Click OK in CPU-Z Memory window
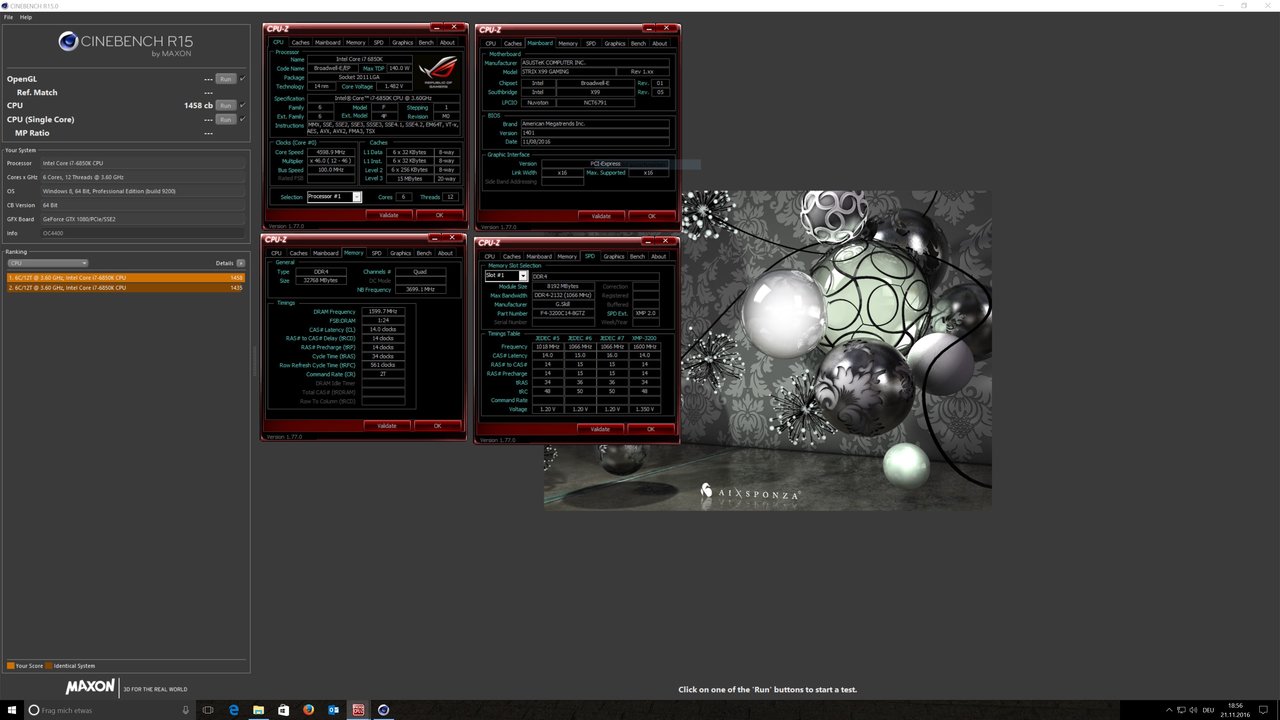 click(x=437, y=426)
